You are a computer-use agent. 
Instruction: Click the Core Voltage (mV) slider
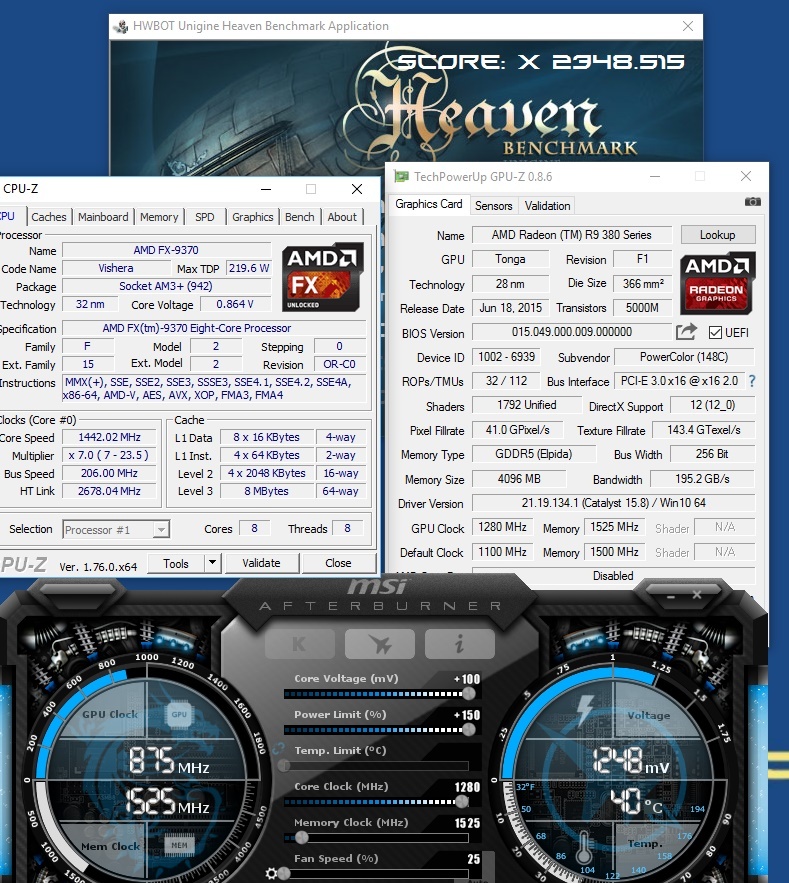(380, 694)
